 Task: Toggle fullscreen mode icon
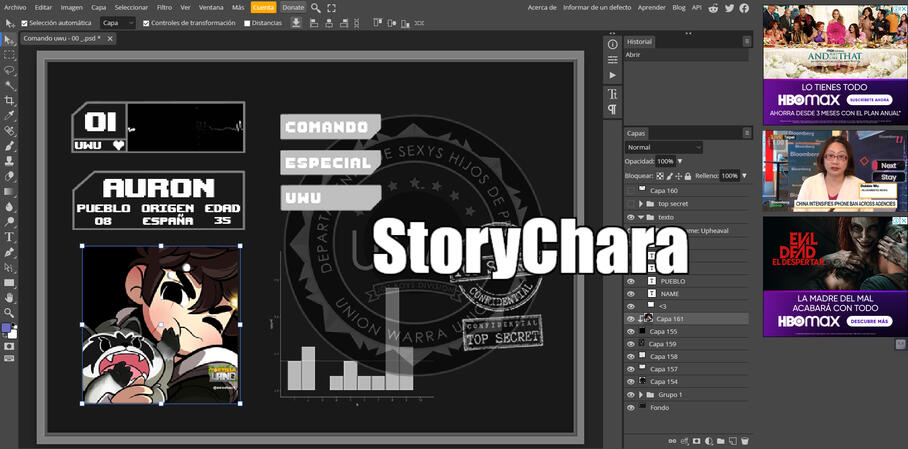pyautogui.click(x=332, y=7)
